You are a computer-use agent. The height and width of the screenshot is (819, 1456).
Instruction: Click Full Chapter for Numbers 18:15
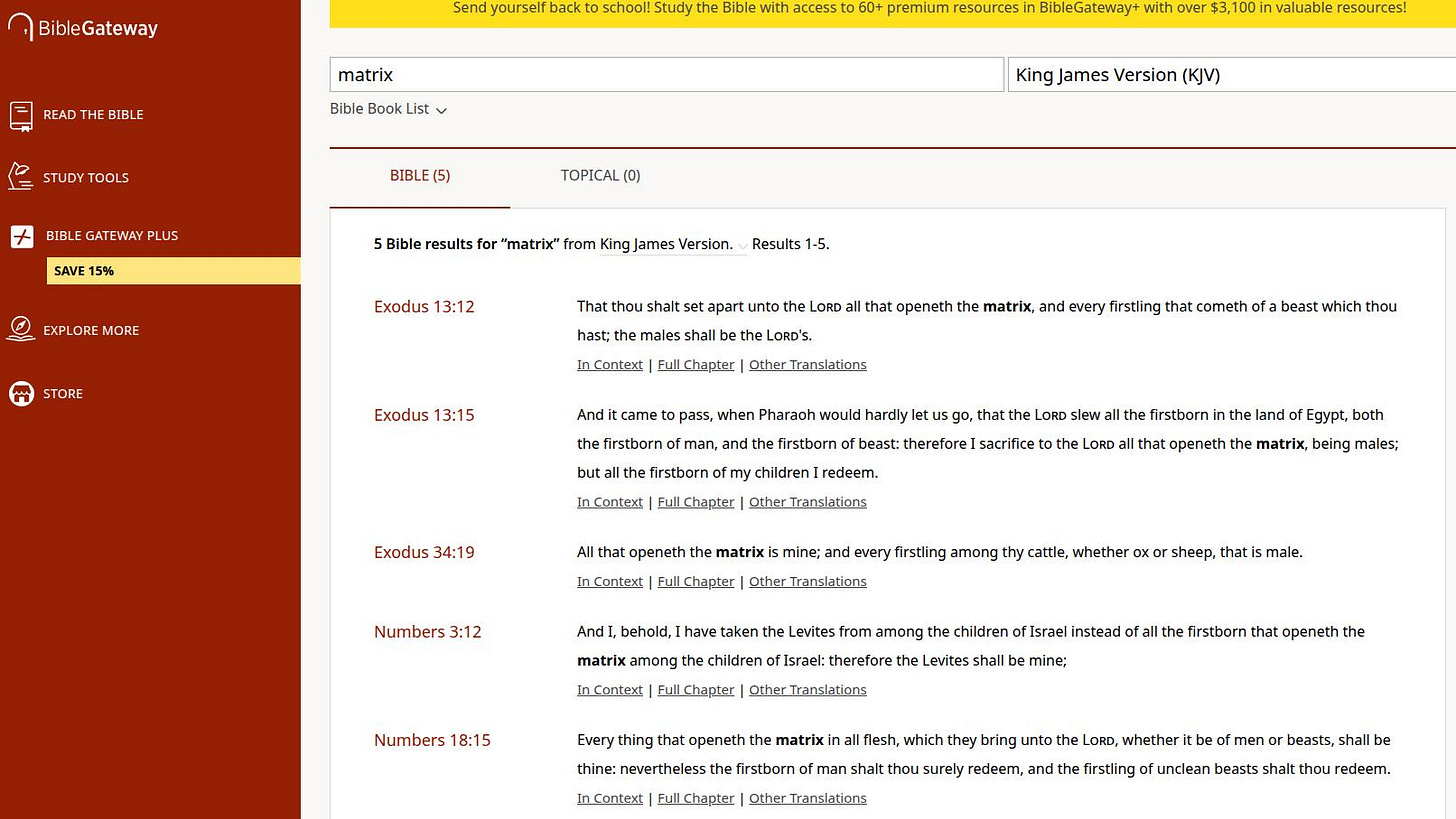[696, 798]
